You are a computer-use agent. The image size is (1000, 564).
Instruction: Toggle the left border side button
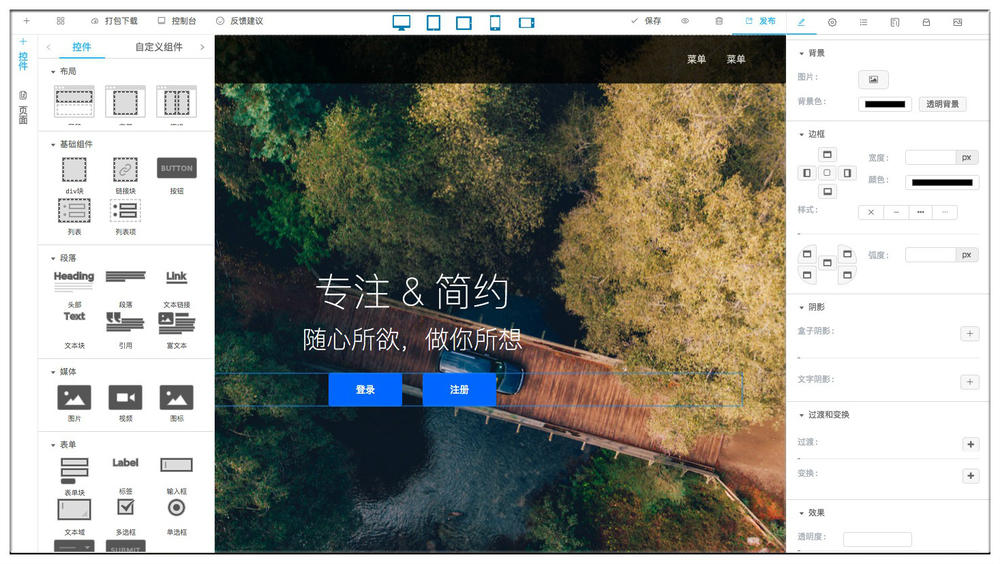pyautogui.click(x=807, y=173)
